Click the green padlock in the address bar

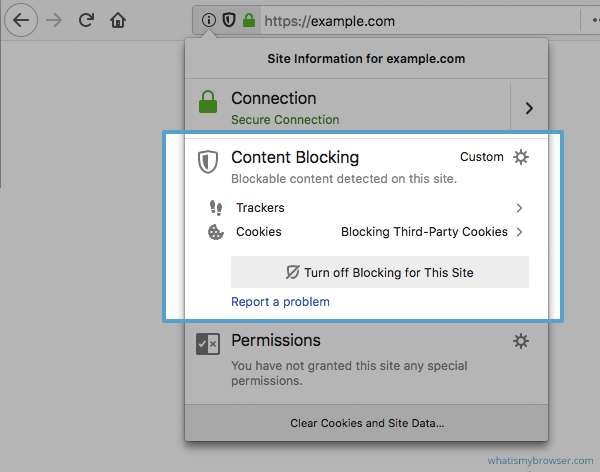[248, 20]
